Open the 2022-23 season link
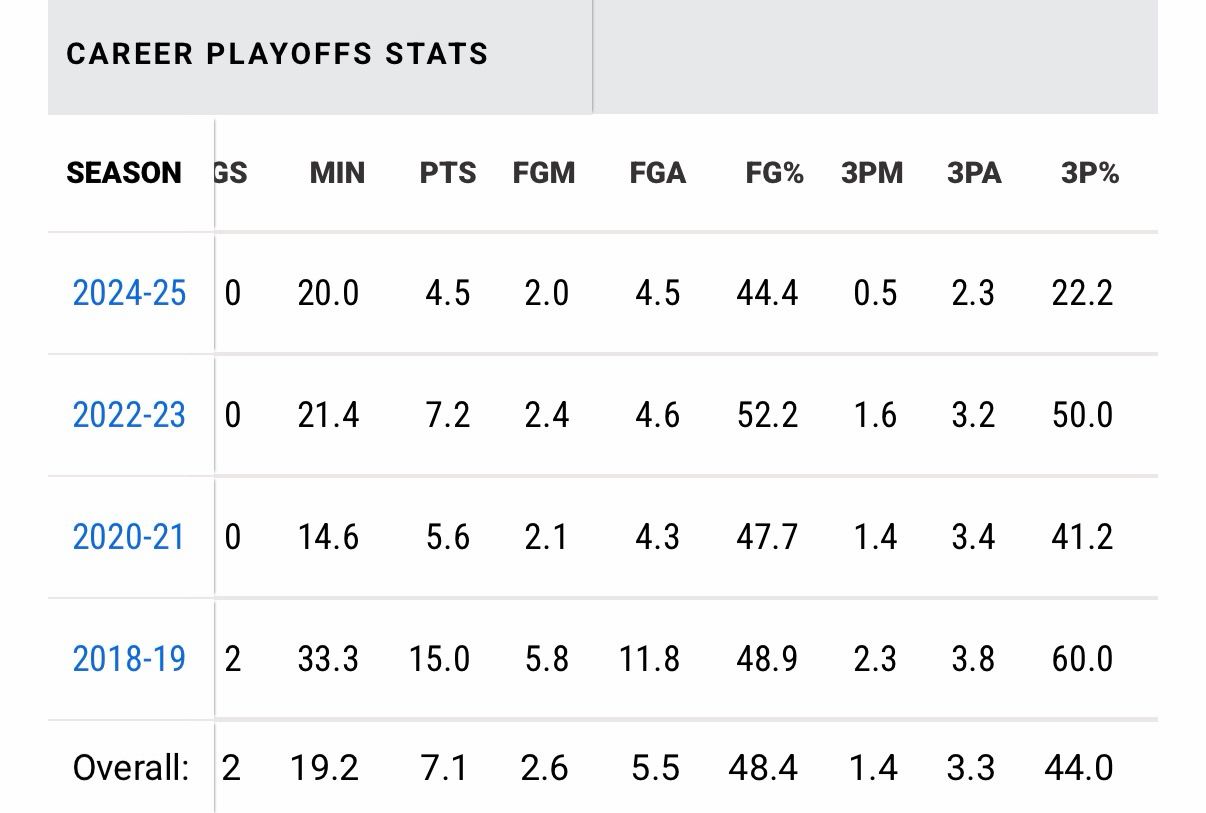Image resolution: width=1206 pixels, height=813 pixels. 129,415
